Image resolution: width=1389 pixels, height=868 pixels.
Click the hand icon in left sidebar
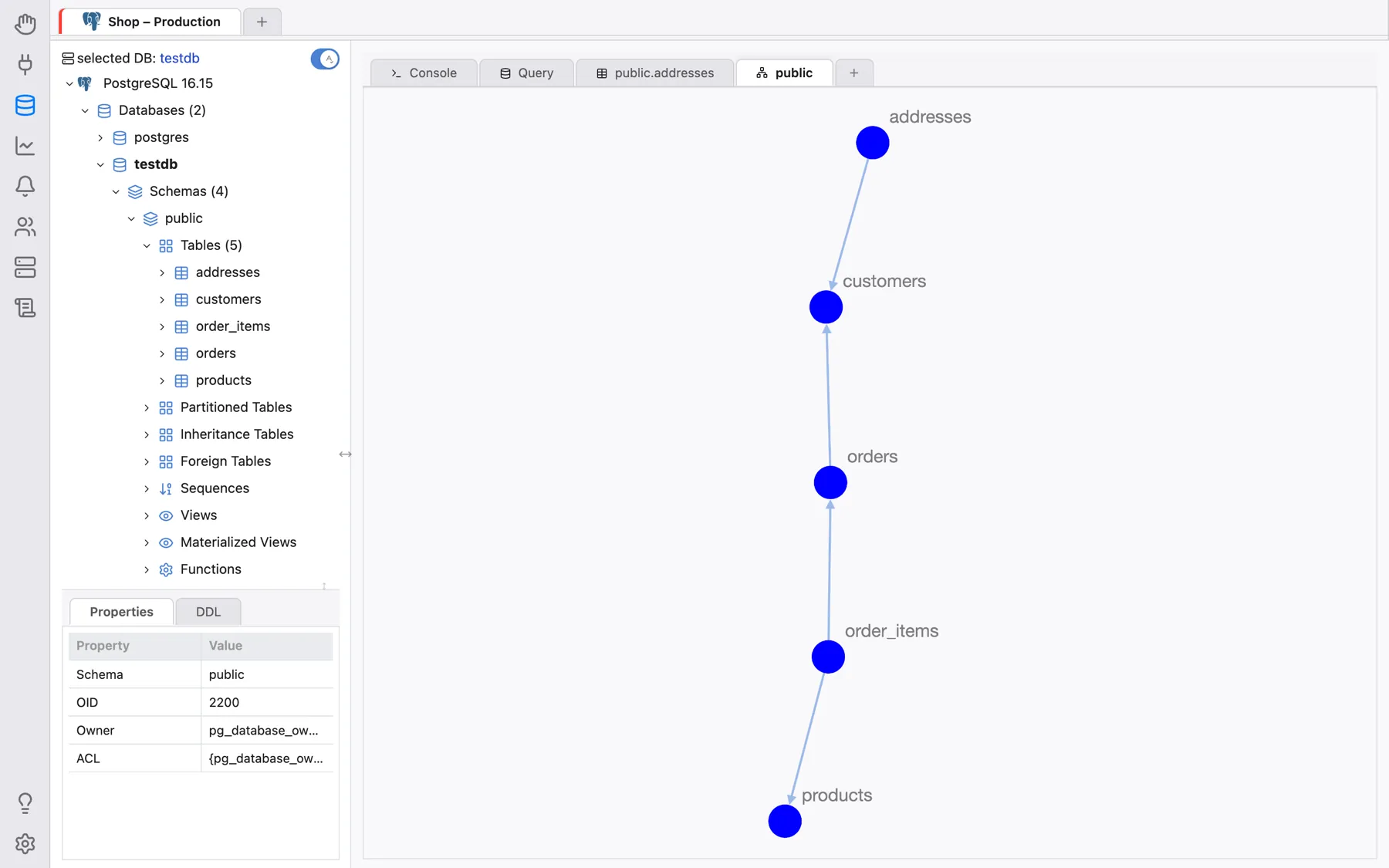[x=25, y=24]
